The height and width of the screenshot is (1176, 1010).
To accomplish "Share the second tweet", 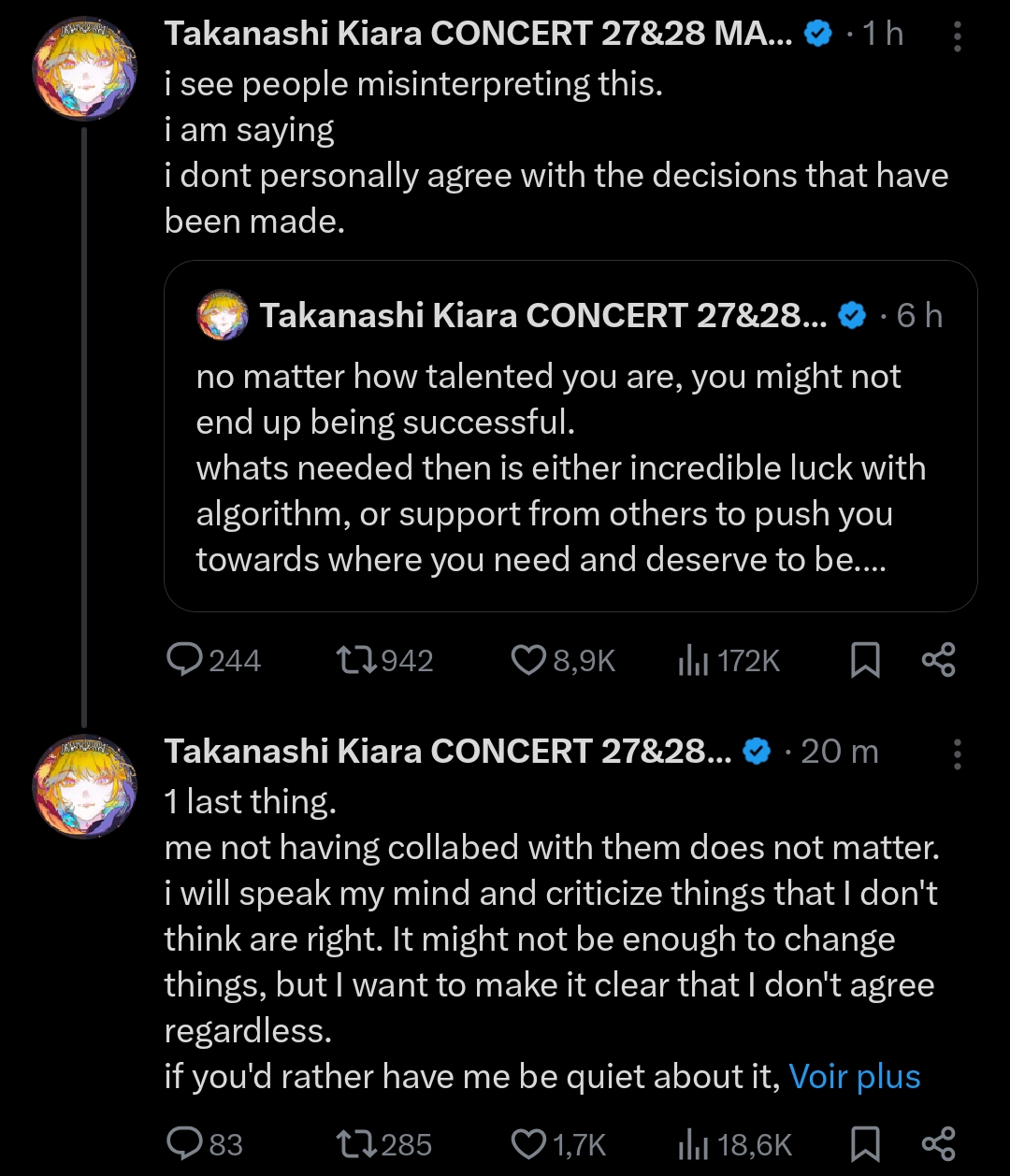I will coord(938,1143).
